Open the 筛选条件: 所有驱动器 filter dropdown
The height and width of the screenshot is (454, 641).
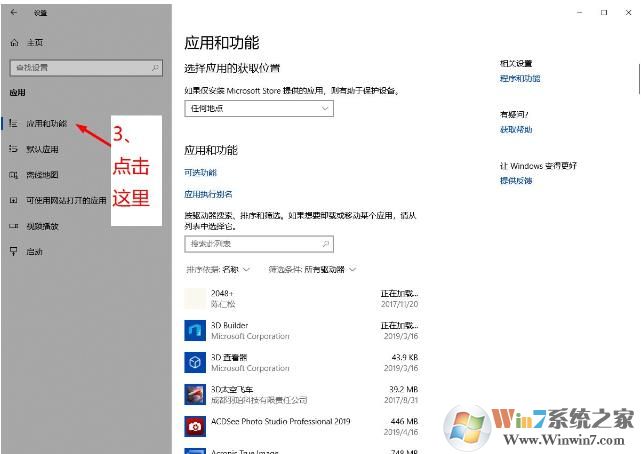click(x=312, y=269)
